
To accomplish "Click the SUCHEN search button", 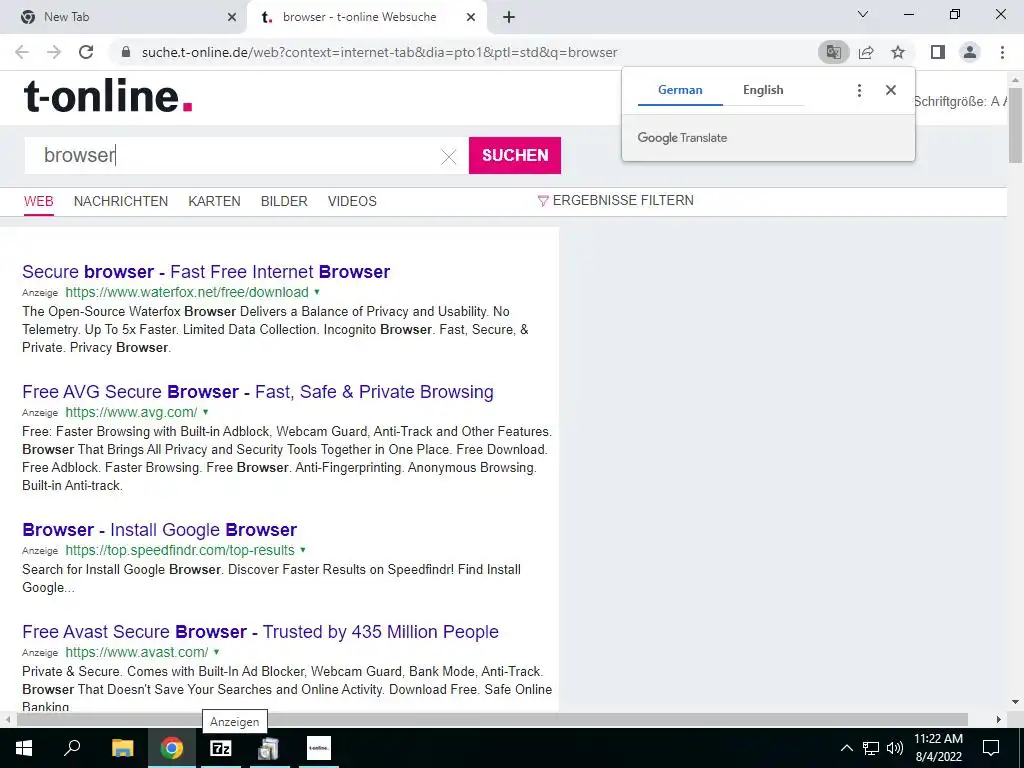I will point(515,155).
